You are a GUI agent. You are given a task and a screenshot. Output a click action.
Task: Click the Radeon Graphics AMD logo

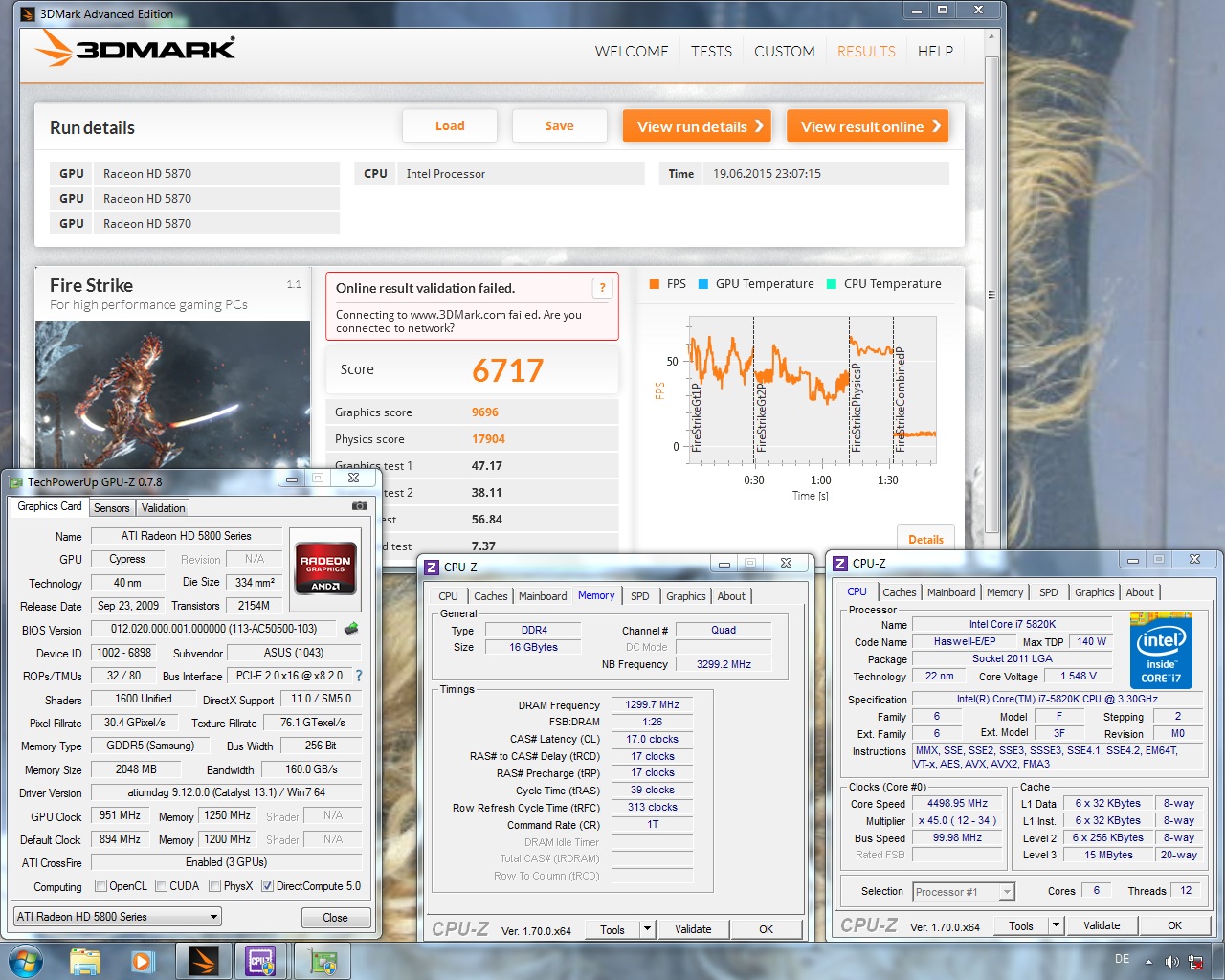(325, 568)
